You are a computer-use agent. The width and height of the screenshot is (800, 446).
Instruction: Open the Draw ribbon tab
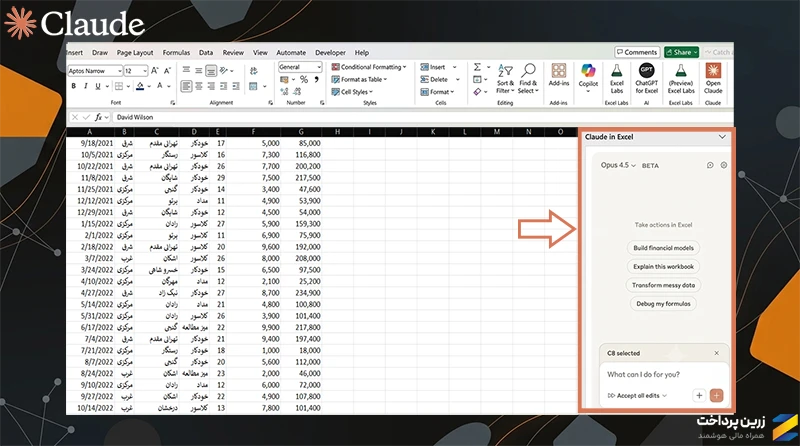100,53
